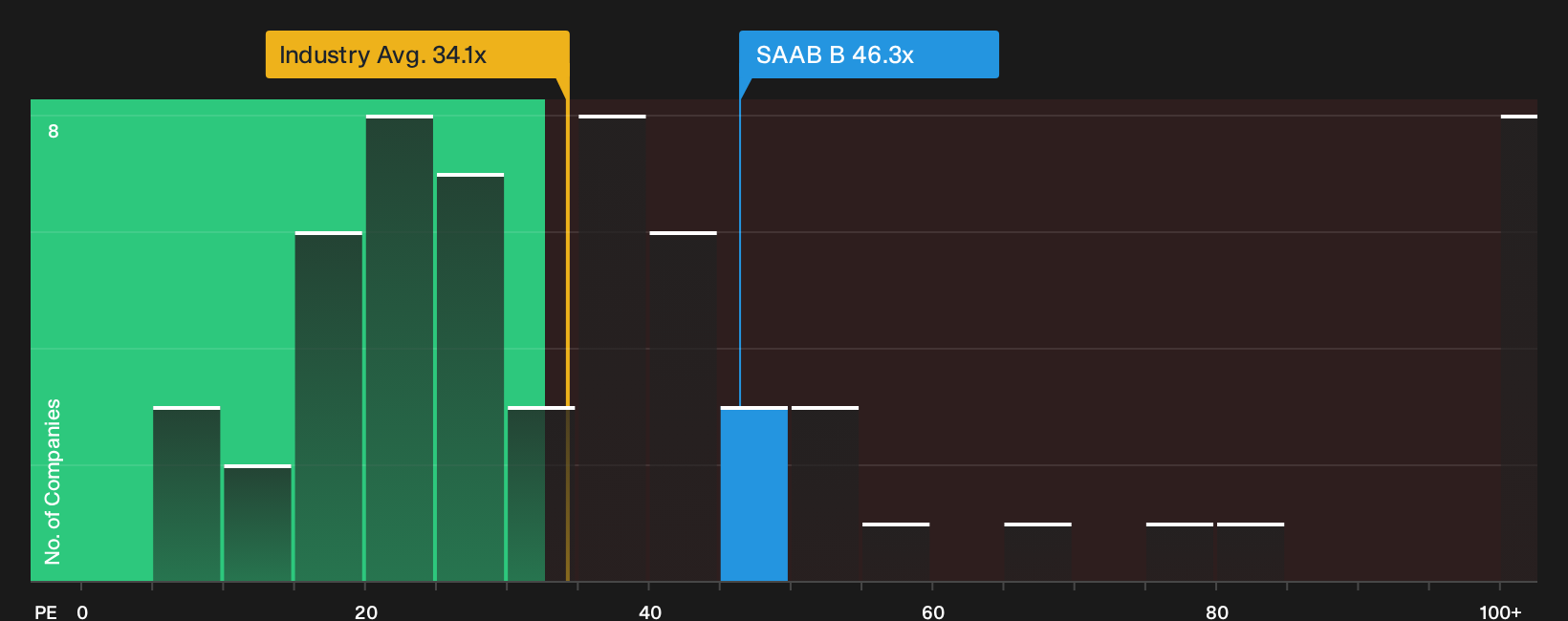Click the tall dark bar at PE 35-40
This screenshot has width=1568, height=621.
(x=612, y=348)
